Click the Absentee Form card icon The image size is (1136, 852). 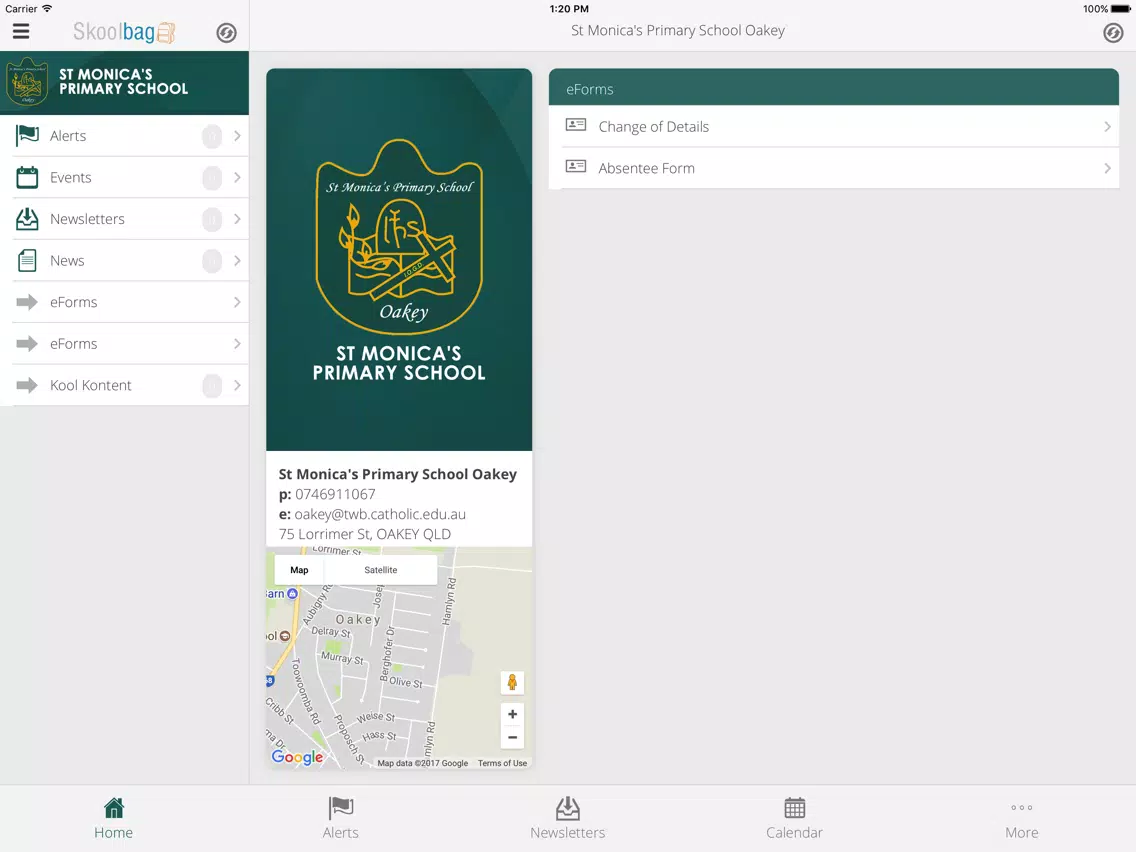[576, 167]
